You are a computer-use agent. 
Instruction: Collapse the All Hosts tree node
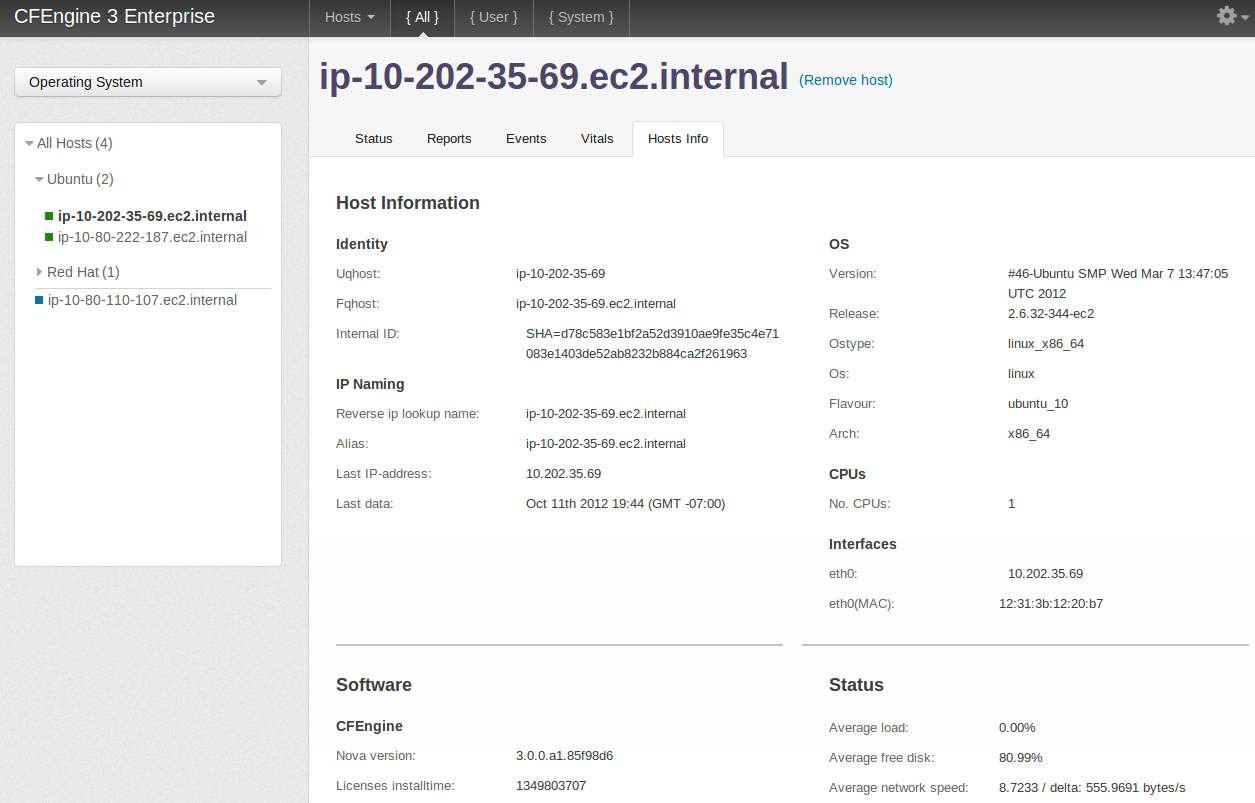[29, 144]
